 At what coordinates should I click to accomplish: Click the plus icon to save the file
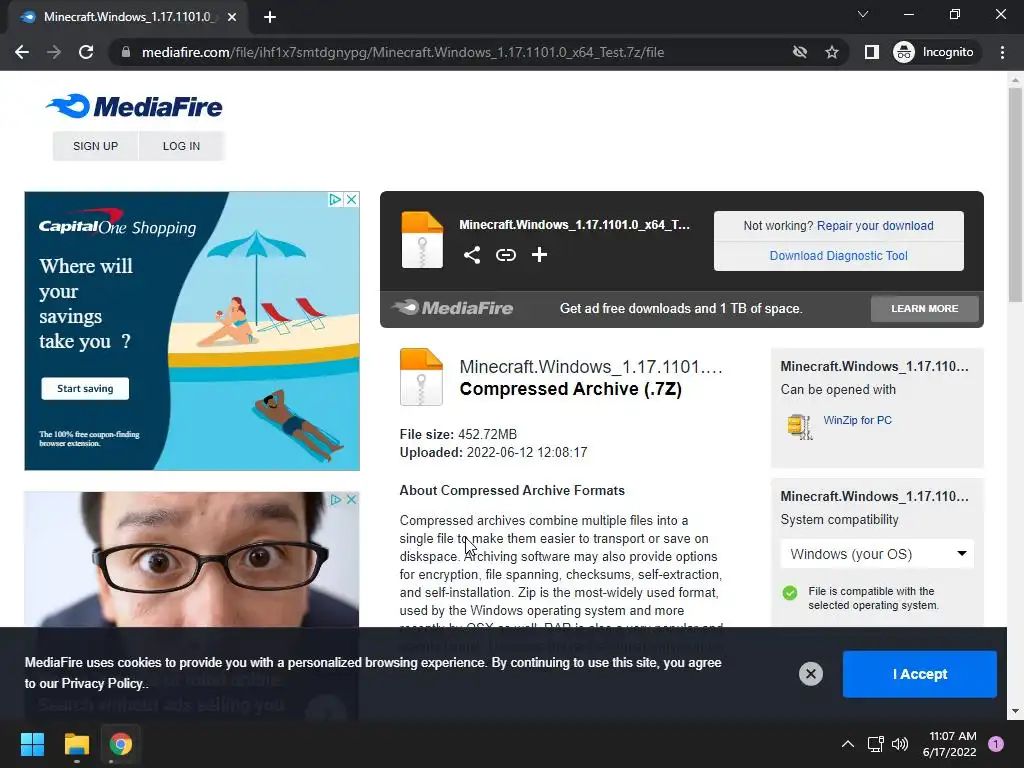pyautogui.click(x=539, y=255)
